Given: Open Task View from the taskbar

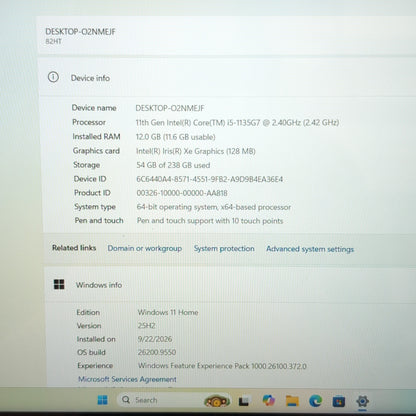Looking at the screenshot, I should pos(244,401).
